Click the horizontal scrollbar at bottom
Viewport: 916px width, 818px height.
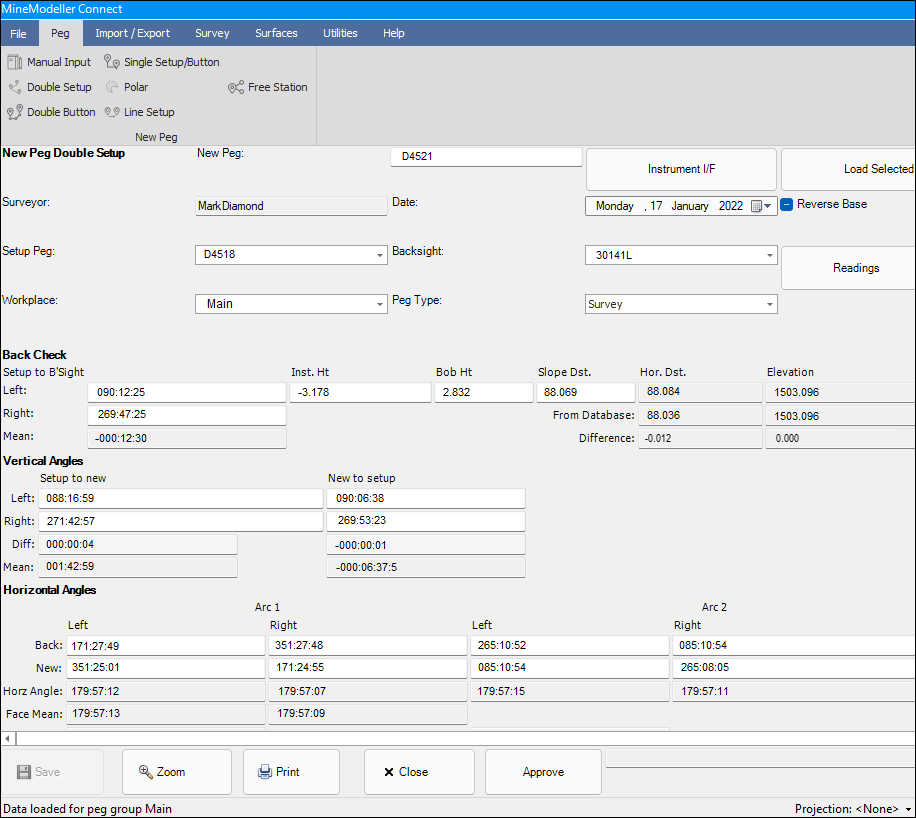[x=458, y=738]
